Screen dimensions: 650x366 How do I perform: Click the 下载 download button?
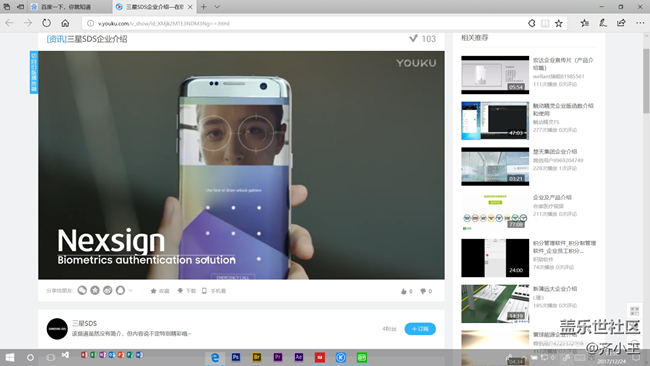[x=187, y=291]
